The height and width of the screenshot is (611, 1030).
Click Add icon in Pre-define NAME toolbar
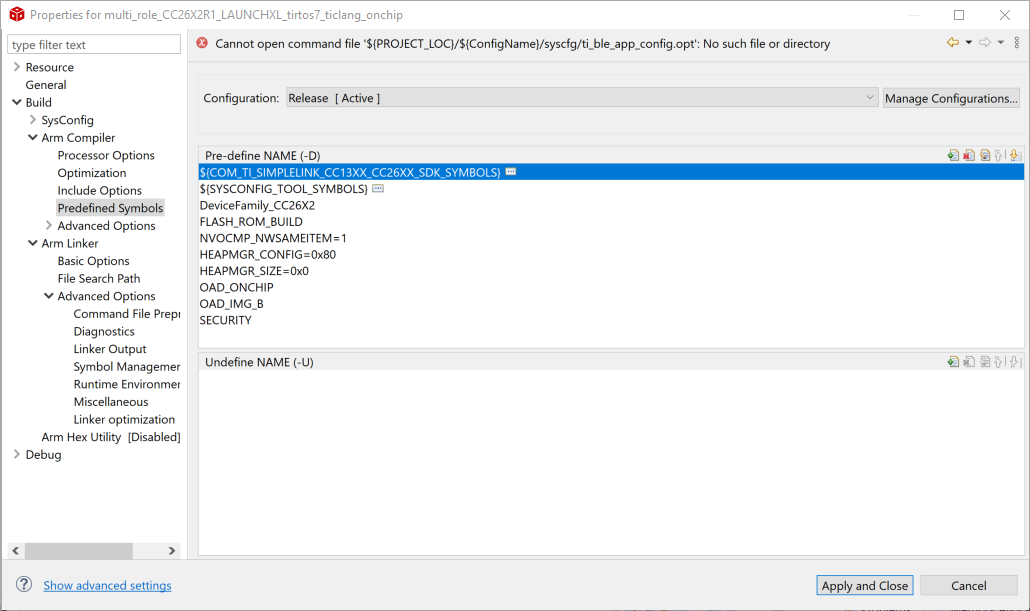coord(954,155)
